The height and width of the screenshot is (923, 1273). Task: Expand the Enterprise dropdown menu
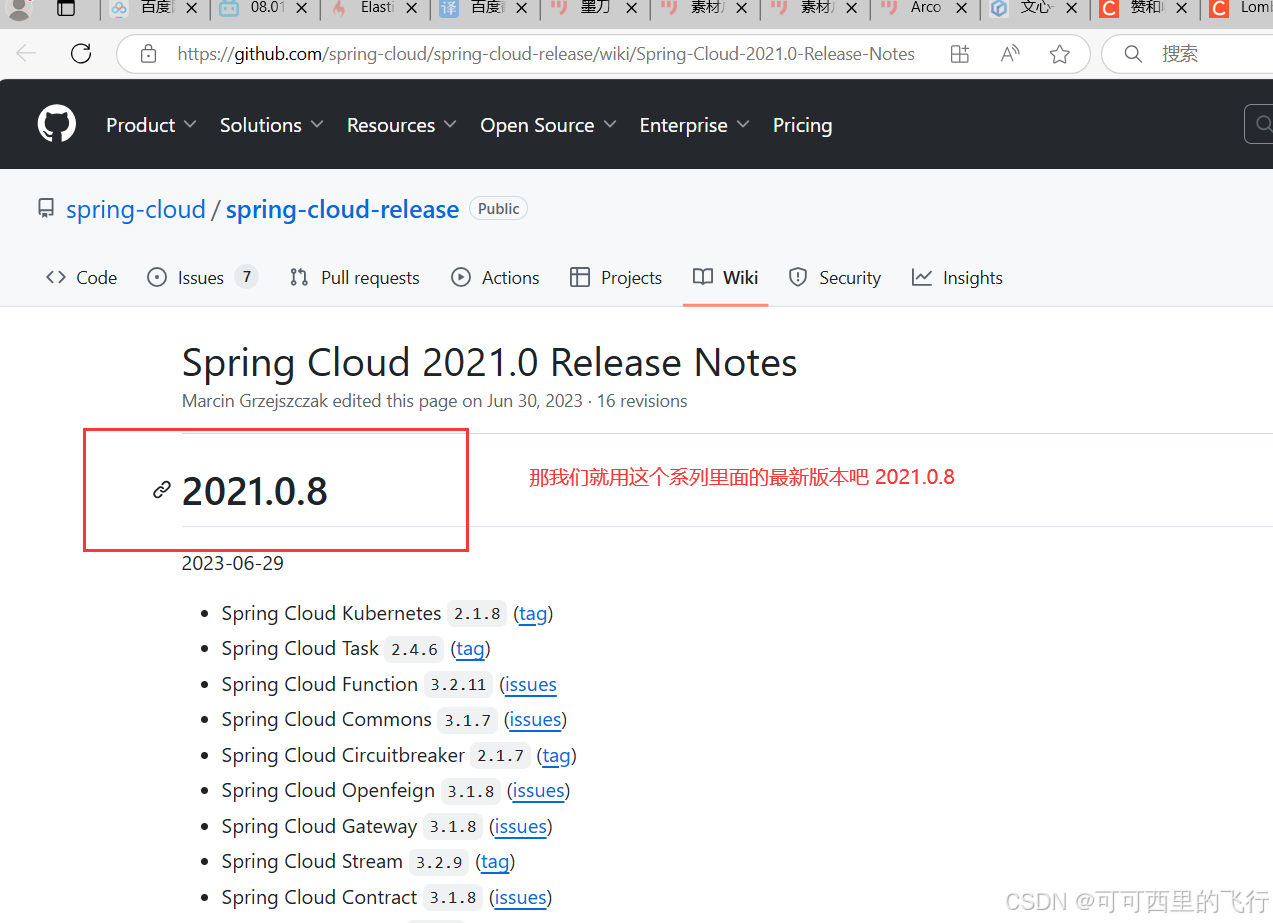click(695, 125)
